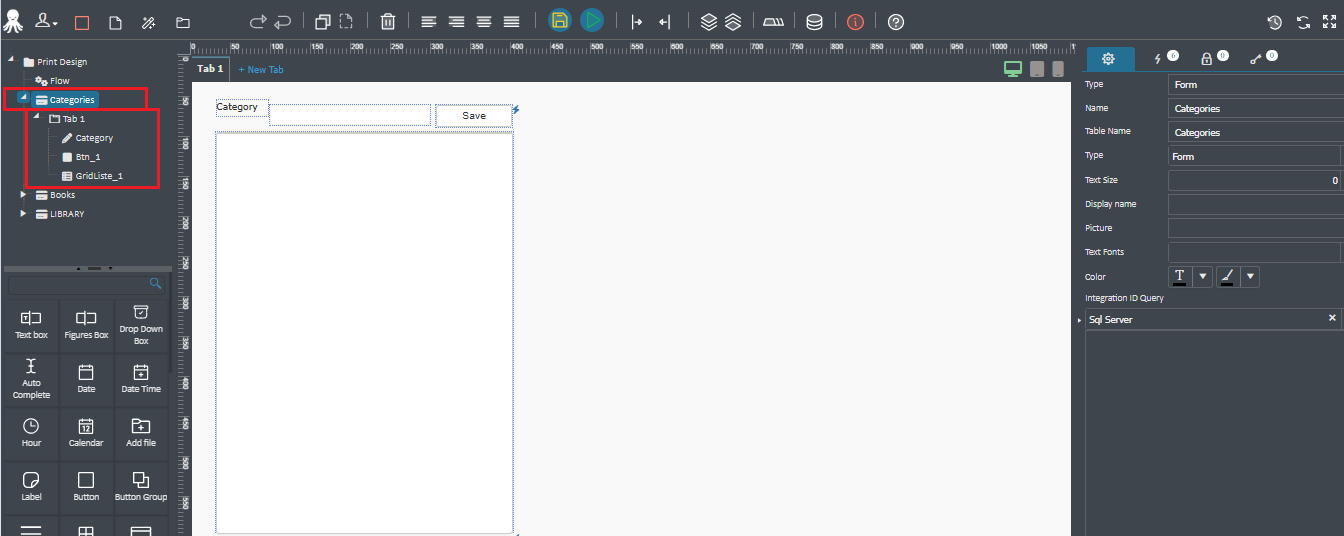Click the octopus logo icon
The width and height of the screenshot is (1344, 536).
click(13, 21)
